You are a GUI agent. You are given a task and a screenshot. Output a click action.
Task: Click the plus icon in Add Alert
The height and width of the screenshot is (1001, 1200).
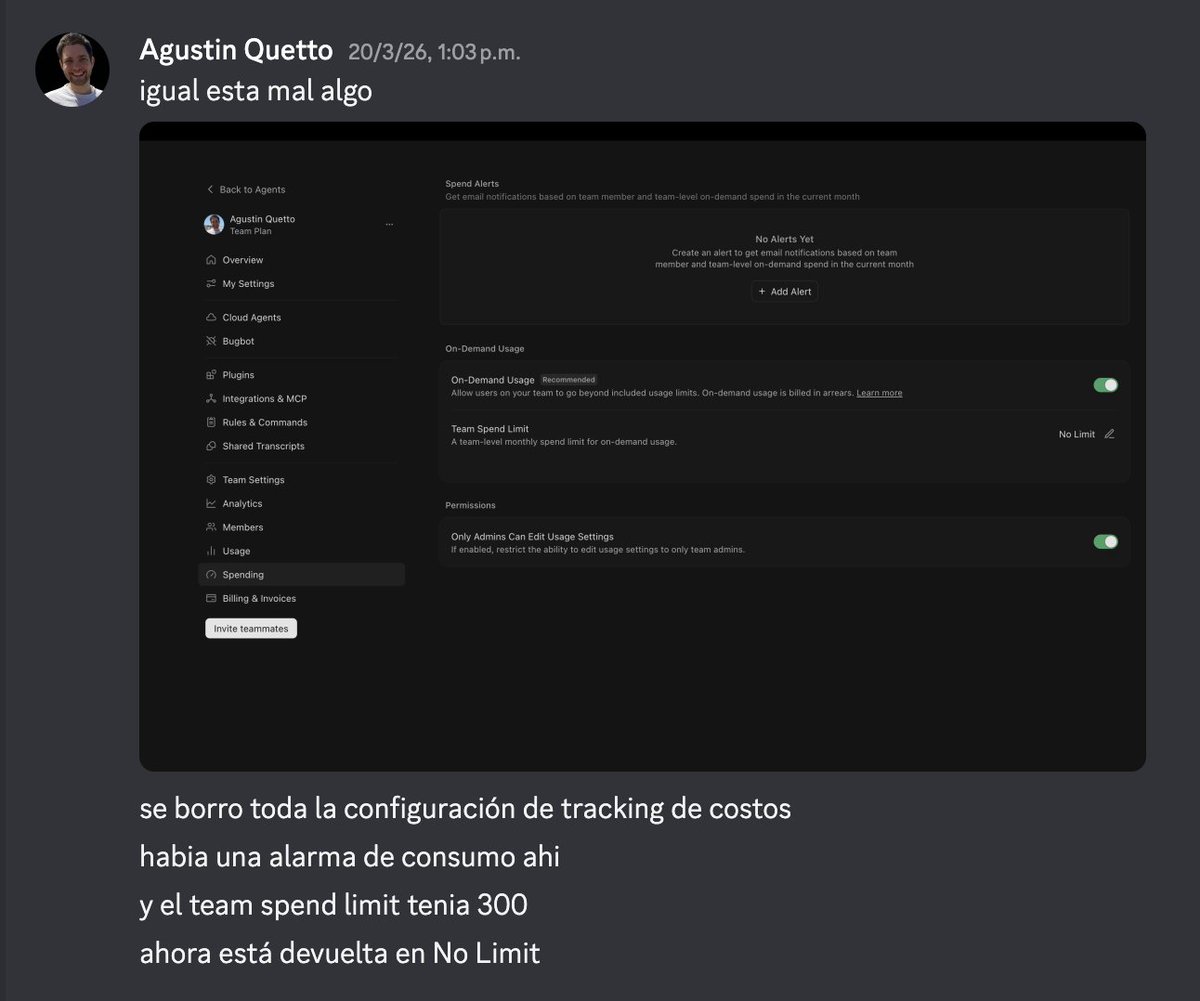pyautogui.click(x=762, y=292)
